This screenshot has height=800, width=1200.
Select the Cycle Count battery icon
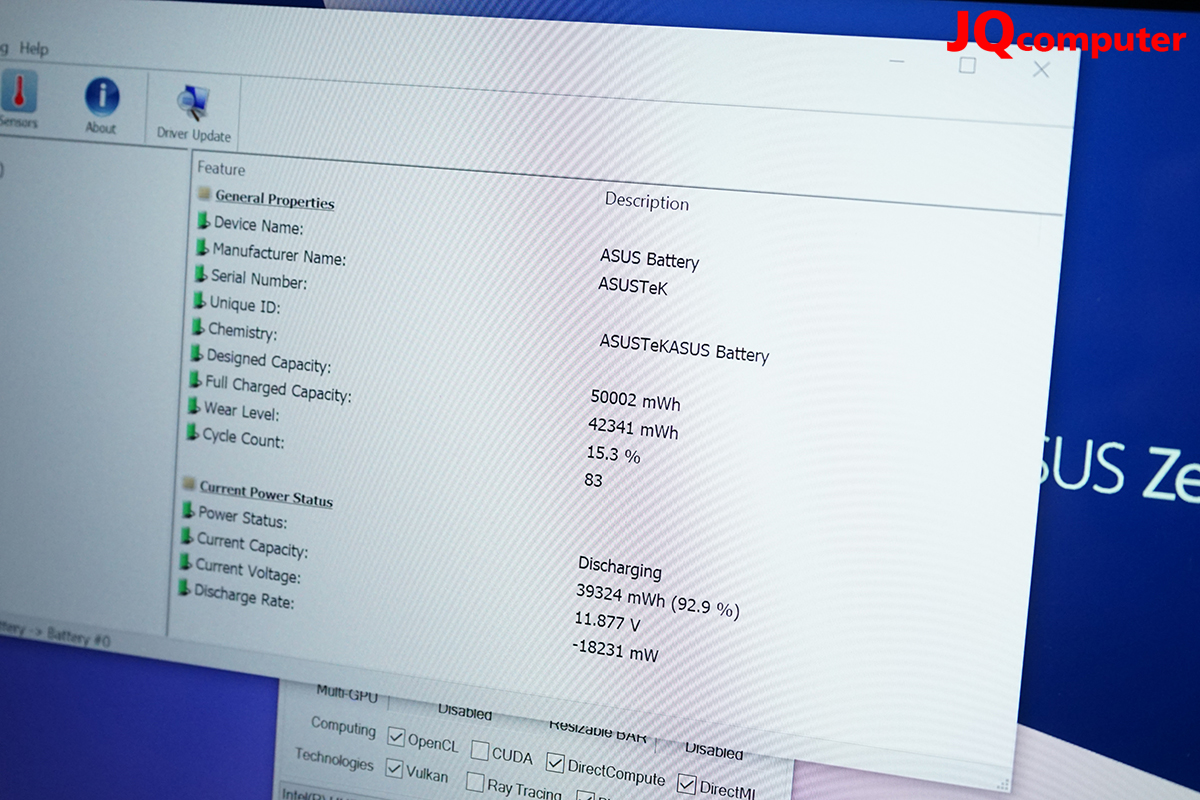click(192, 432)
